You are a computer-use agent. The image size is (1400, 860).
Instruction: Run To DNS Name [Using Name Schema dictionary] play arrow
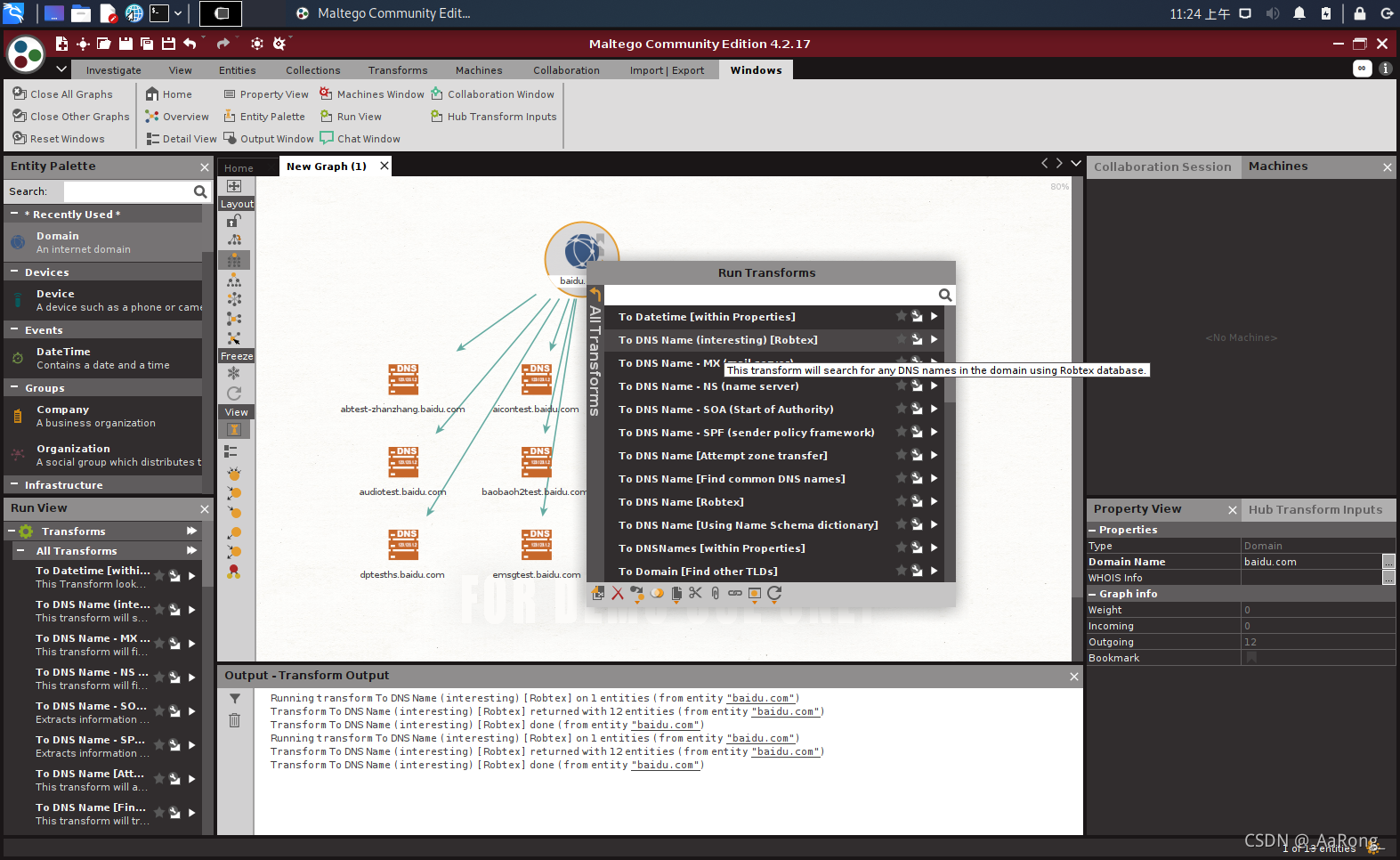934,524
